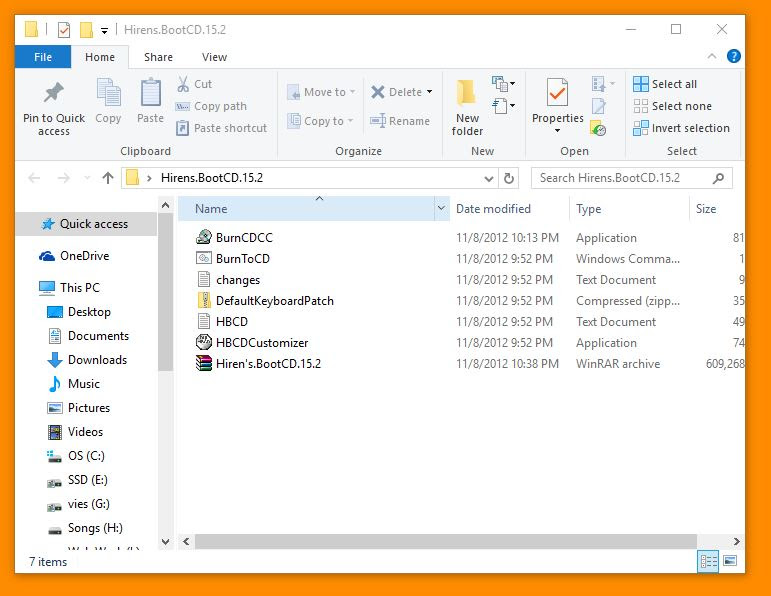Click Copy path in Clipboard group
The image size is (771, 596).
pyautogui.click(x=211, y=106)
